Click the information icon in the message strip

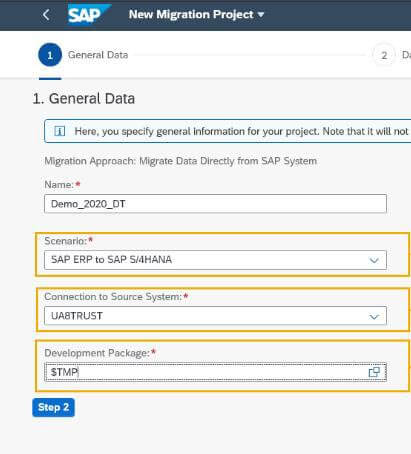(x=60, y=131)
